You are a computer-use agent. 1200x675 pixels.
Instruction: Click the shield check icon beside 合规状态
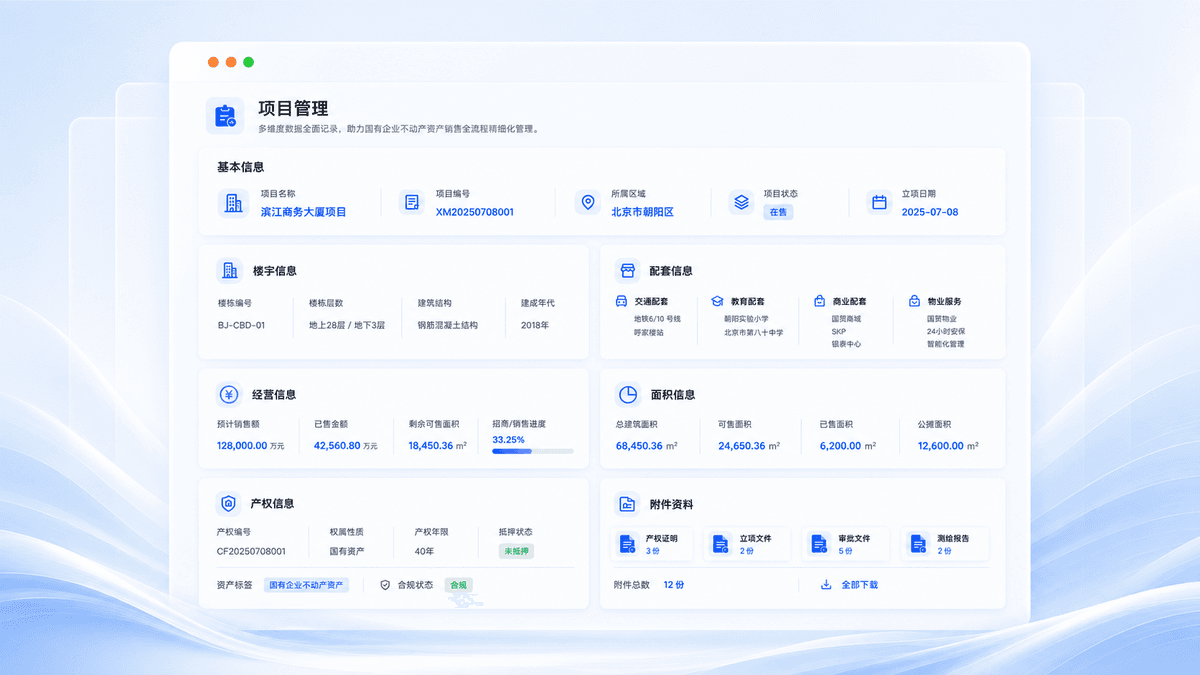click(x=385, y=585)
